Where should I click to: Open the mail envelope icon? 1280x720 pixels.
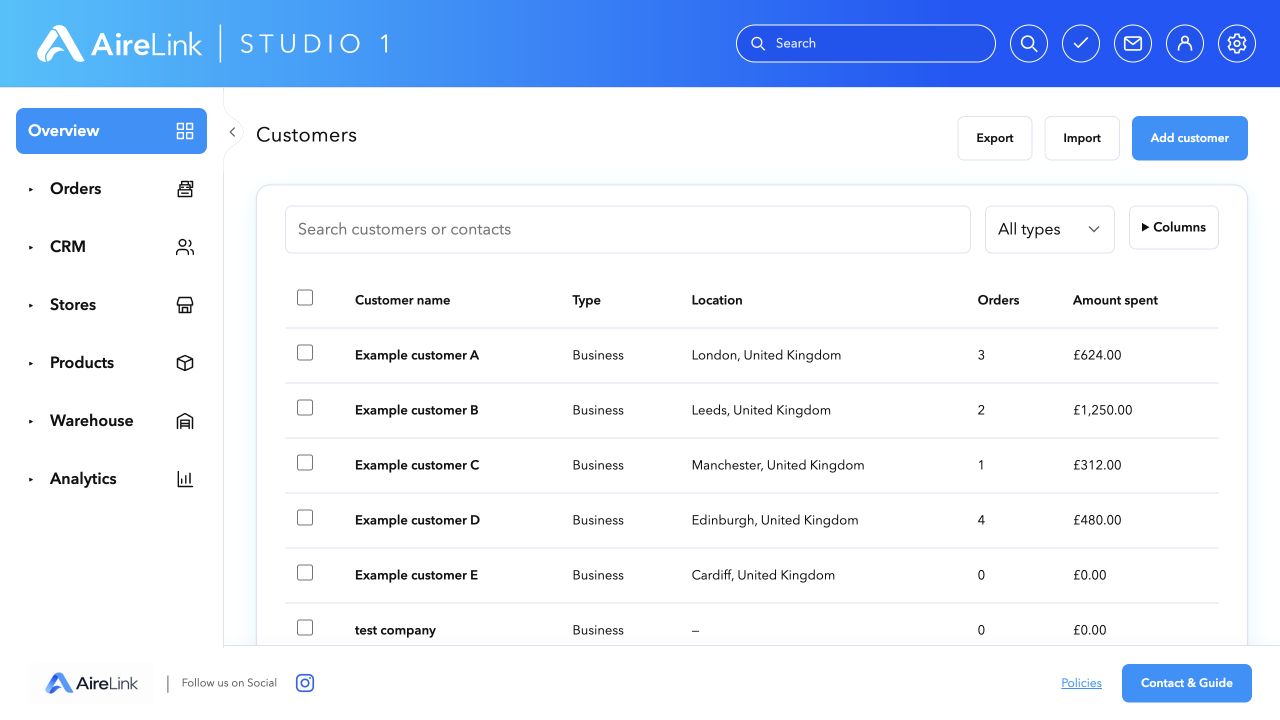point(1133,44)
